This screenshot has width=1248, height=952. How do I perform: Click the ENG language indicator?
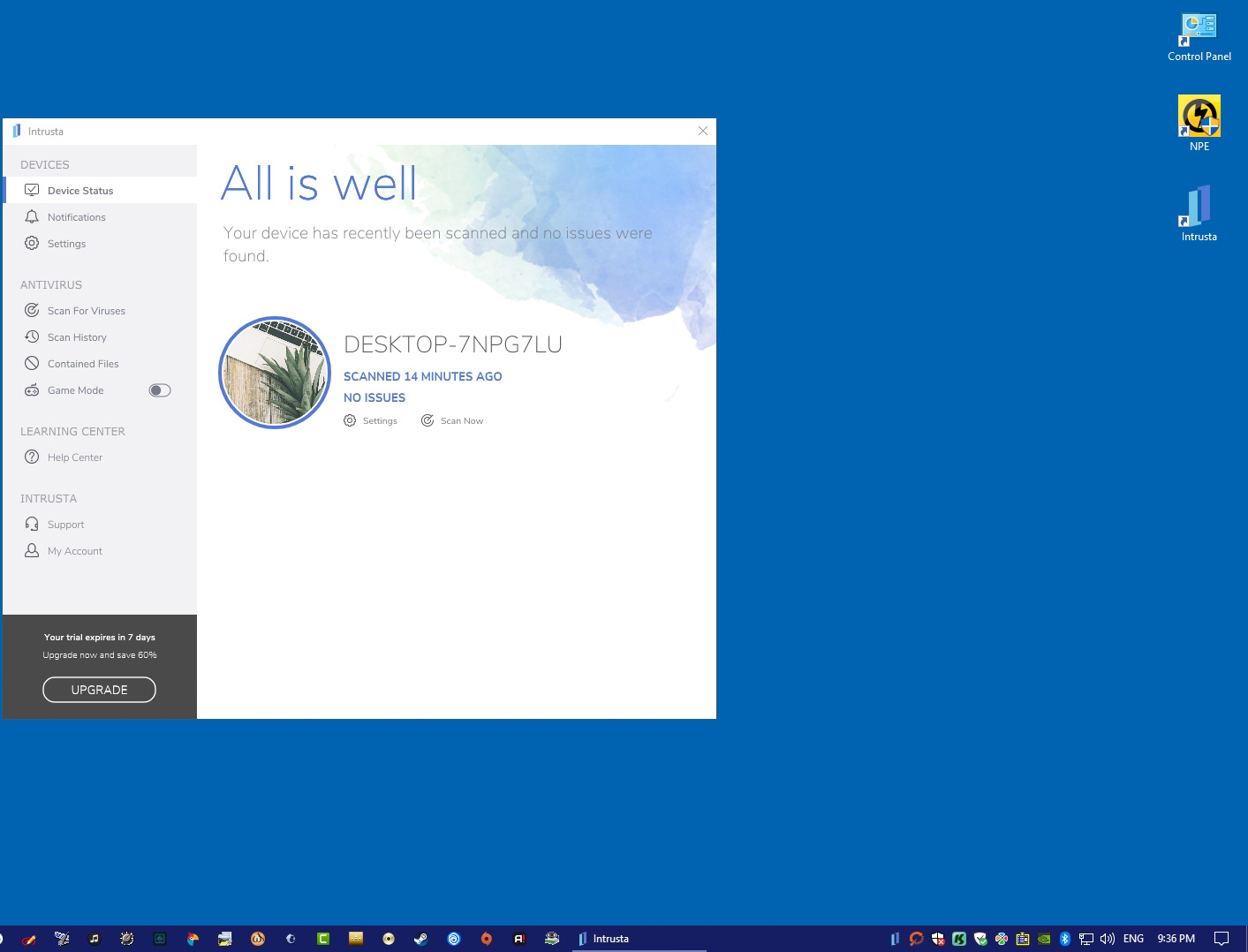click(x=1133, y=939)
